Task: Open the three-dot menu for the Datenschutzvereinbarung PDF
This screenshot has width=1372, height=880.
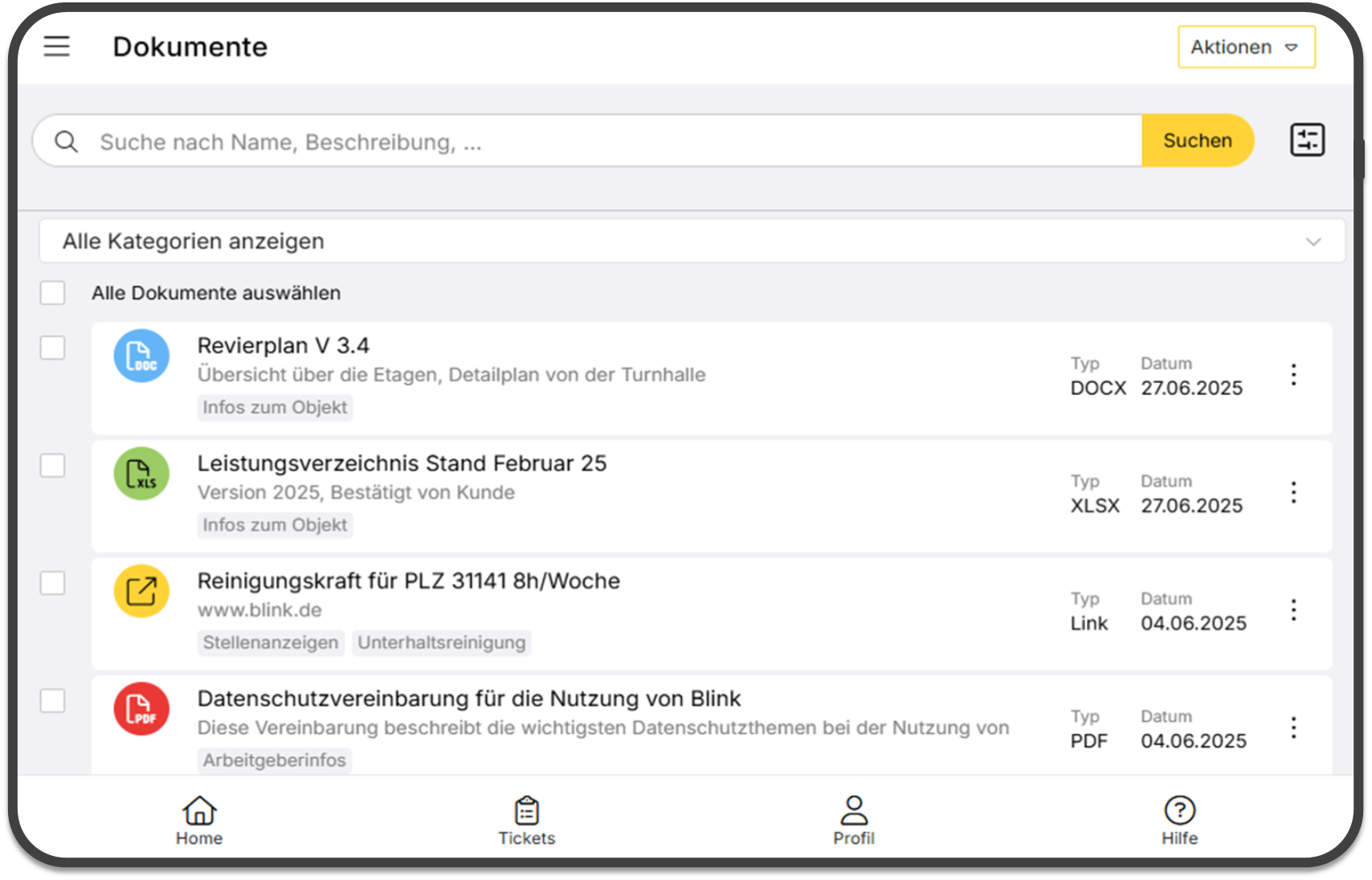Action: (1293, 727)
